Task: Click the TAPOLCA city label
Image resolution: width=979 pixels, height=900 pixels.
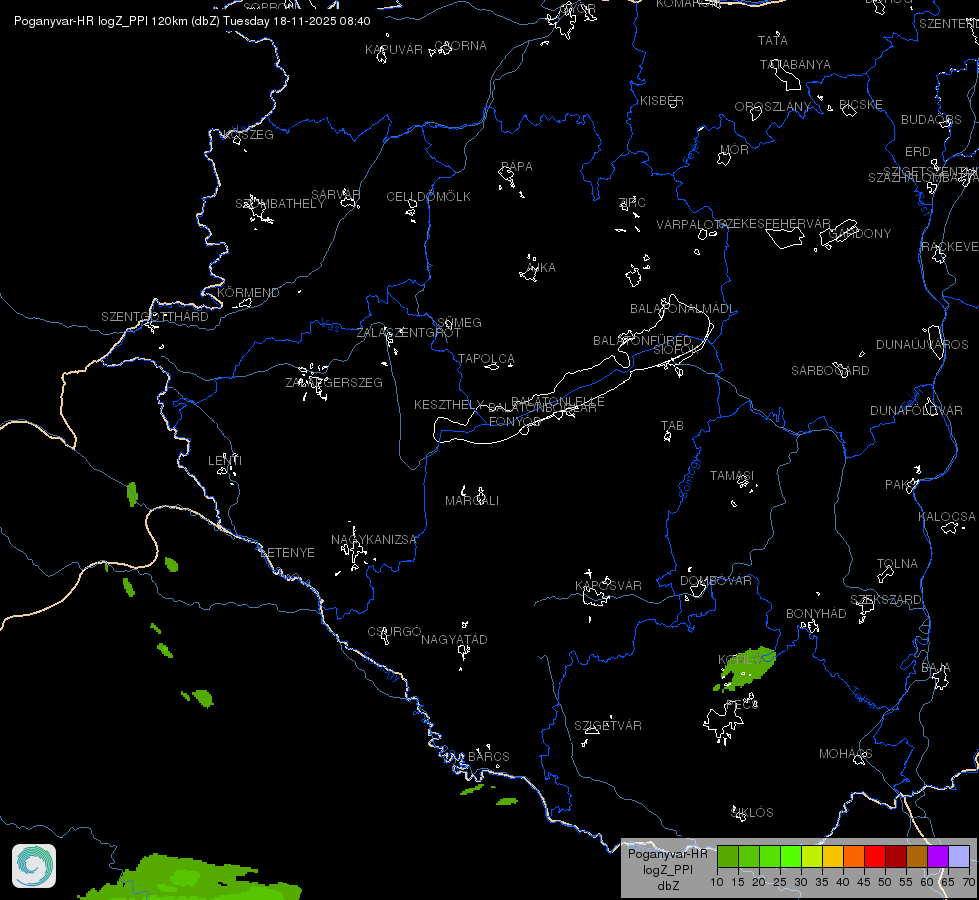Action: click(486, 359)
